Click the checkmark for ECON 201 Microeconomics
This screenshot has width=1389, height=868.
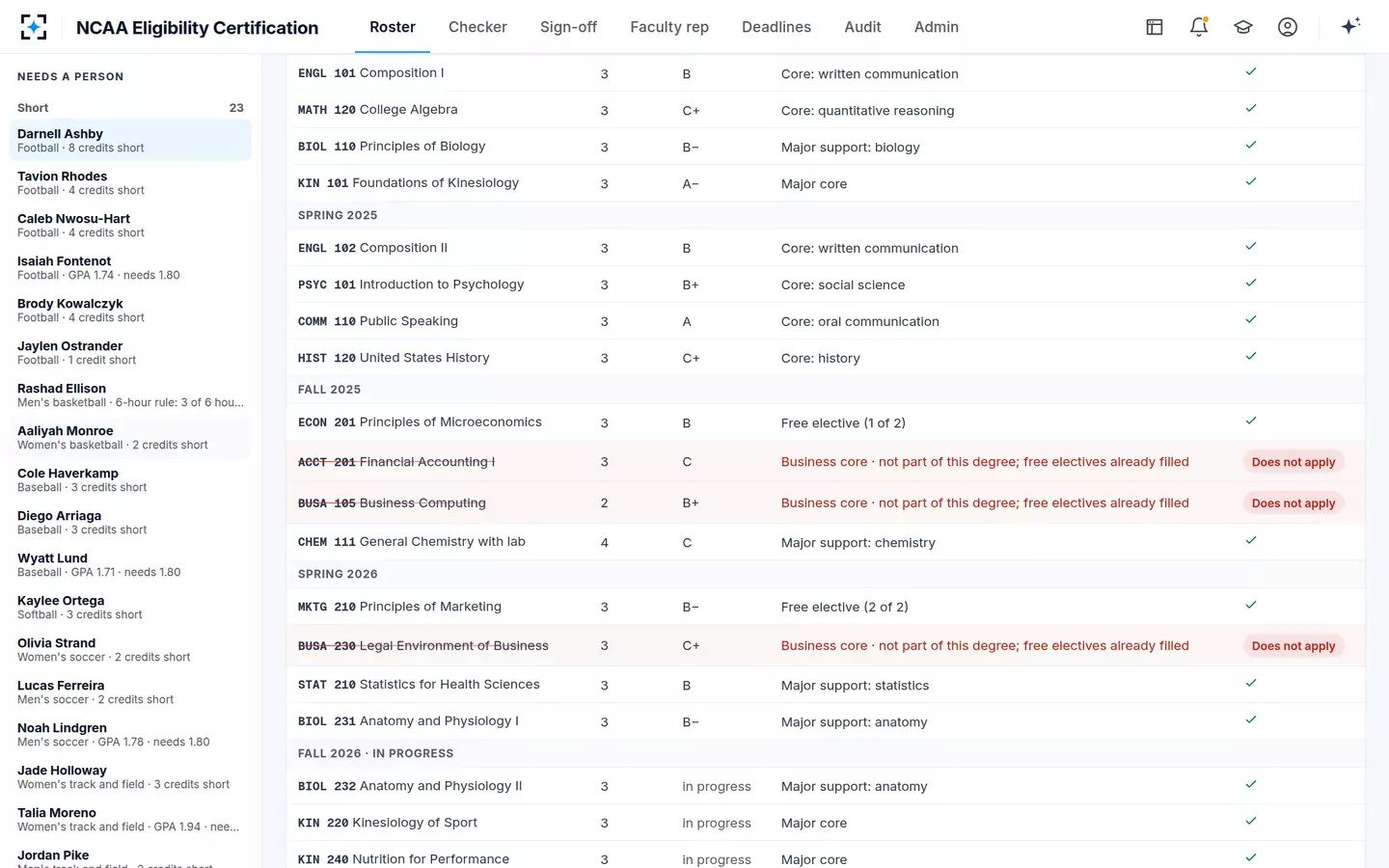pos(1251,420)
